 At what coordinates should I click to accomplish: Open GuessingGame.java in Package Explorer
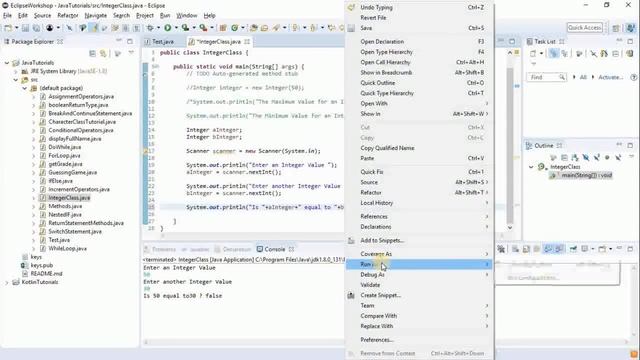tap(73, 173)
